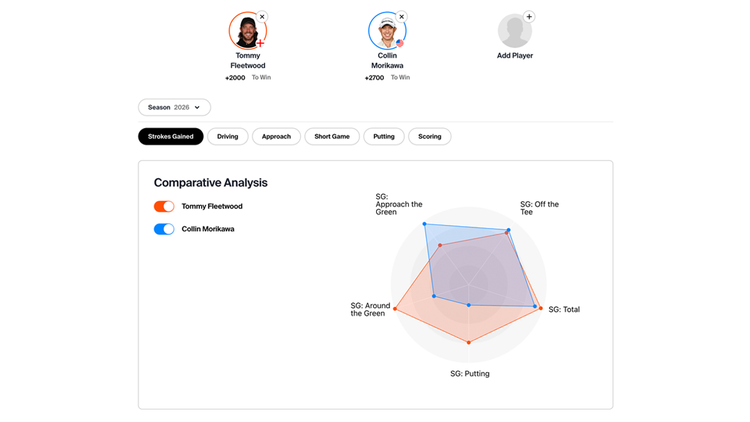Switch to the Putting tab
The image size is (750, 422).
(384, 136)
